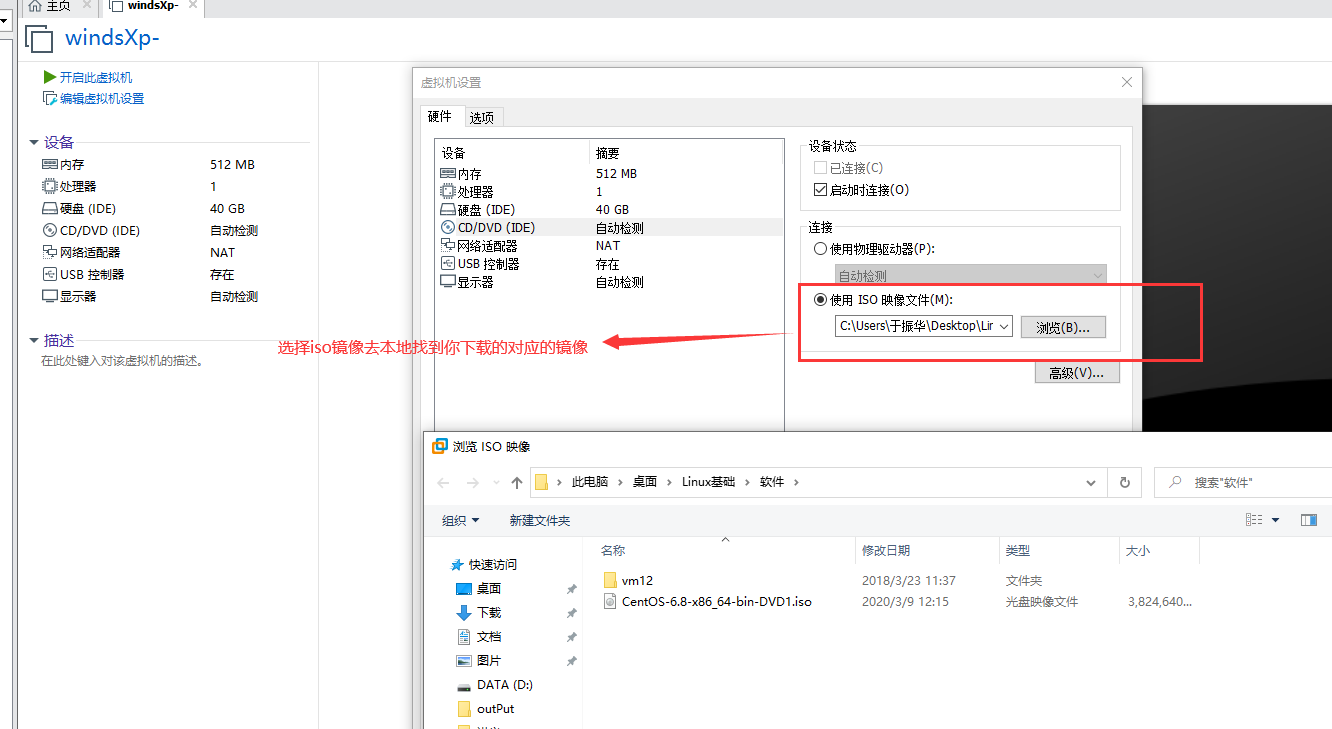This screenshot has width=1332, height=729.
Task: Select the CentOS ISO file icon
Action: tap(611, 602)
